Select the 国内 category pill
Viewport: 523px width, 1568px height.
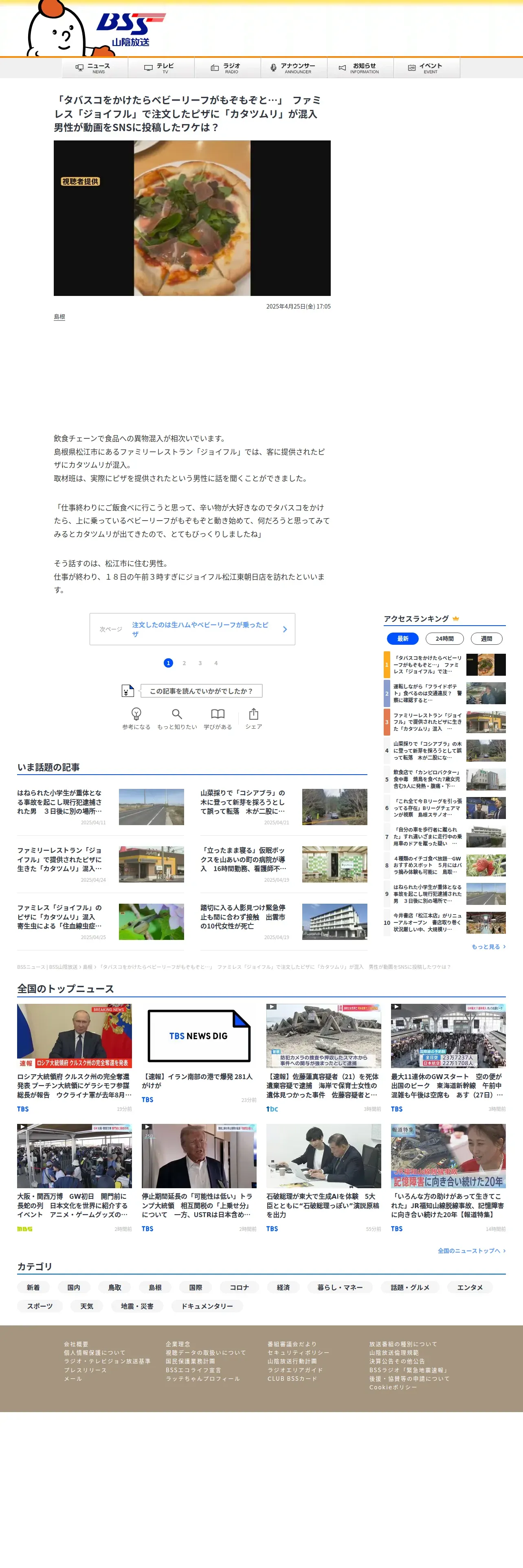(x=74, y=1288)
